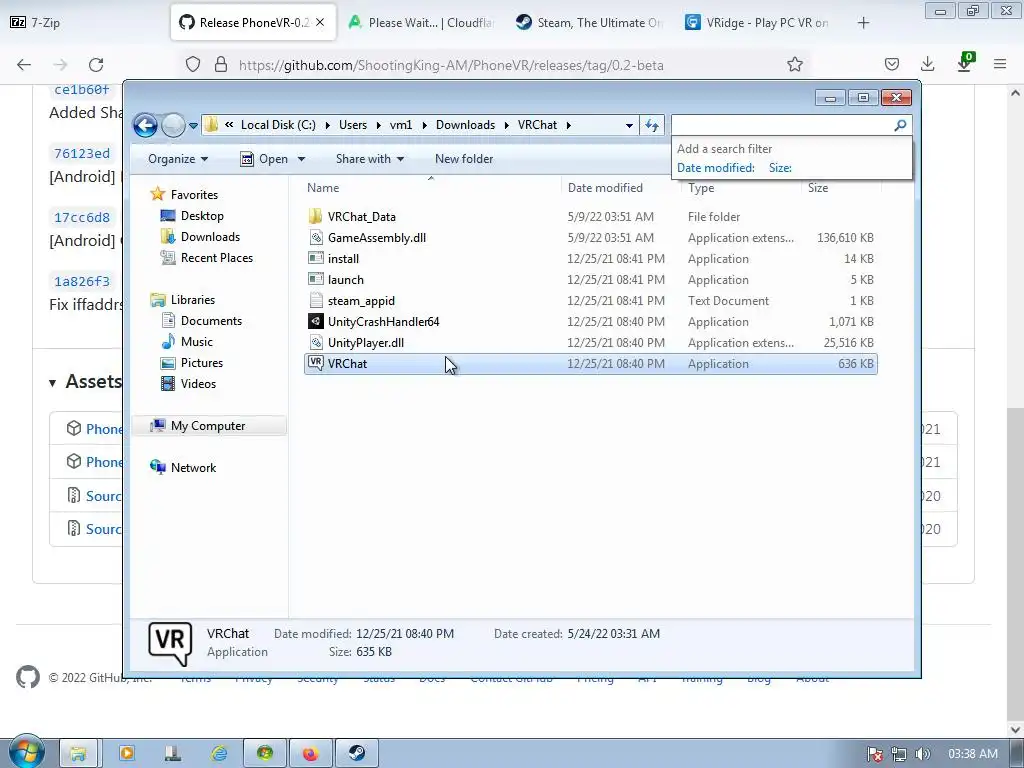Collapse the Assets section triangle on GitHub
The image size is (1024, 768).
click(52, 383)
